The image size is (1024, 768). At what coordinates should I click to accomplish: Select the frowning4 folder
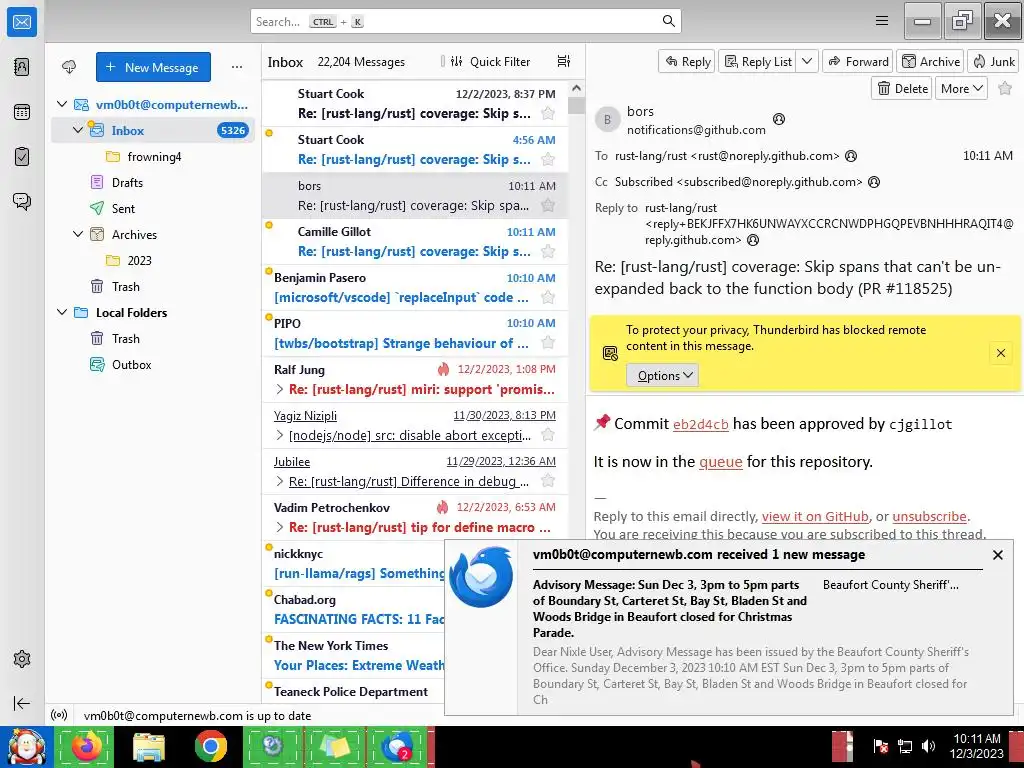pos(154,156)
